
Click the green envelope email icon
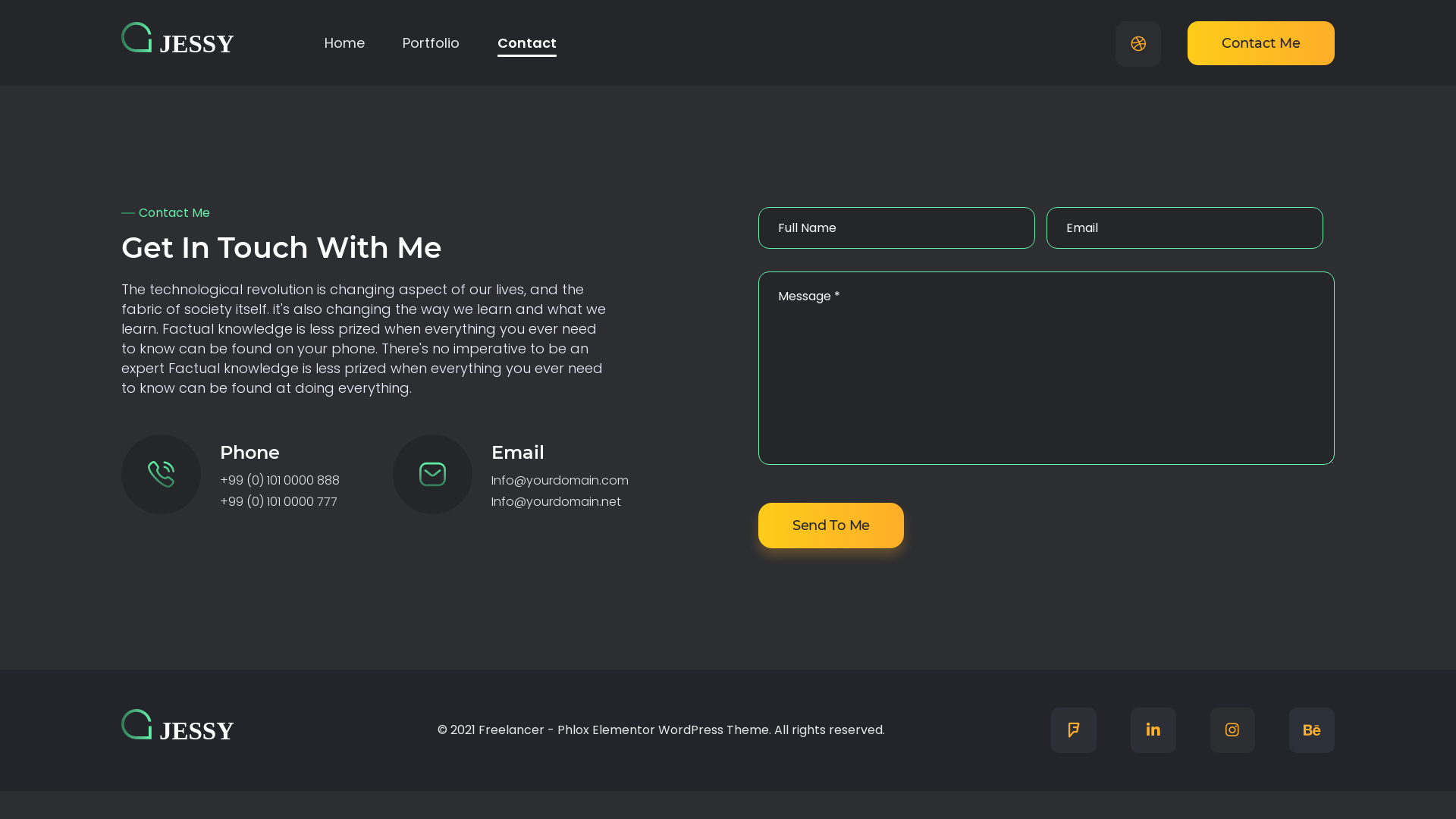(432, 474)
